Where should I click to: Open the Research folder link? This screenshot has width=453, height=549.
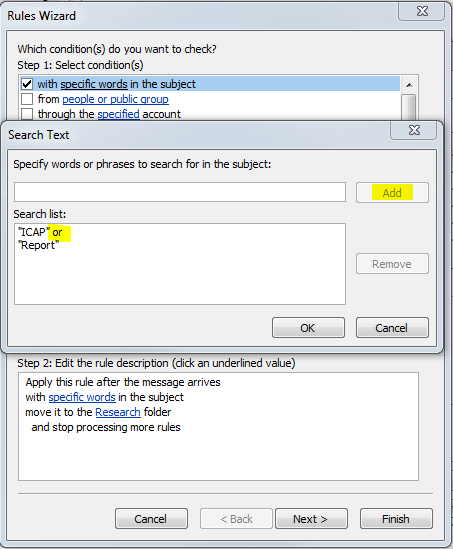pos(118,412)
